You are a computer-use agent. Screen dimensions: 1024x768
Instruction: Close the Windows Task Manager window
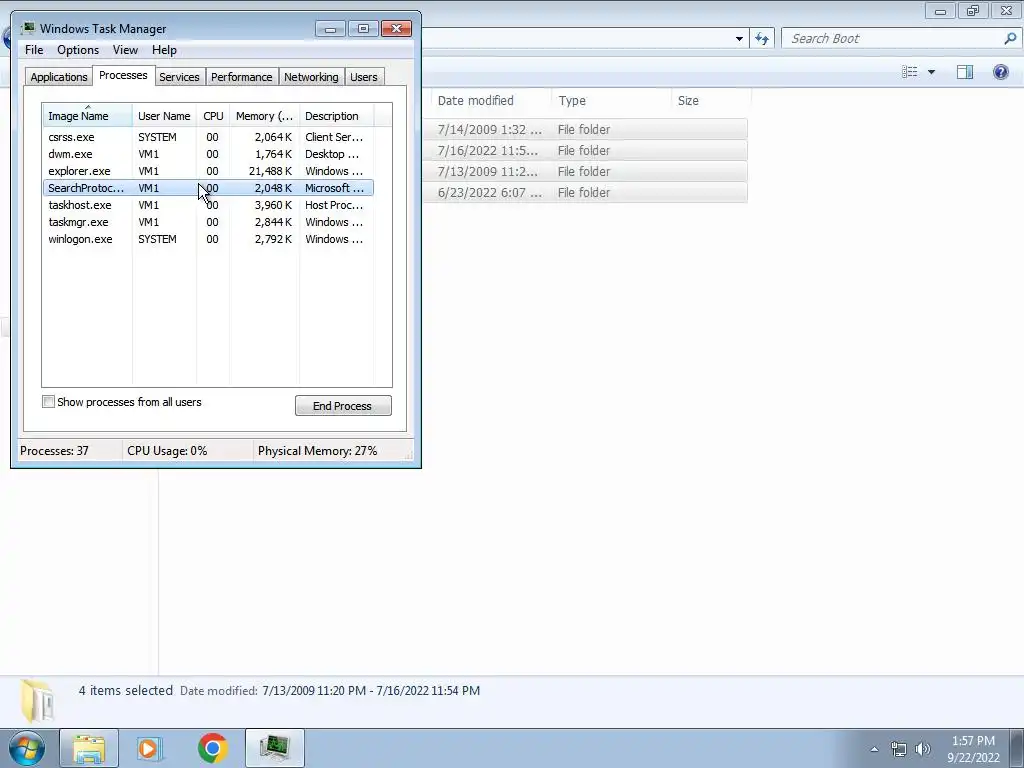coord(396,29)
